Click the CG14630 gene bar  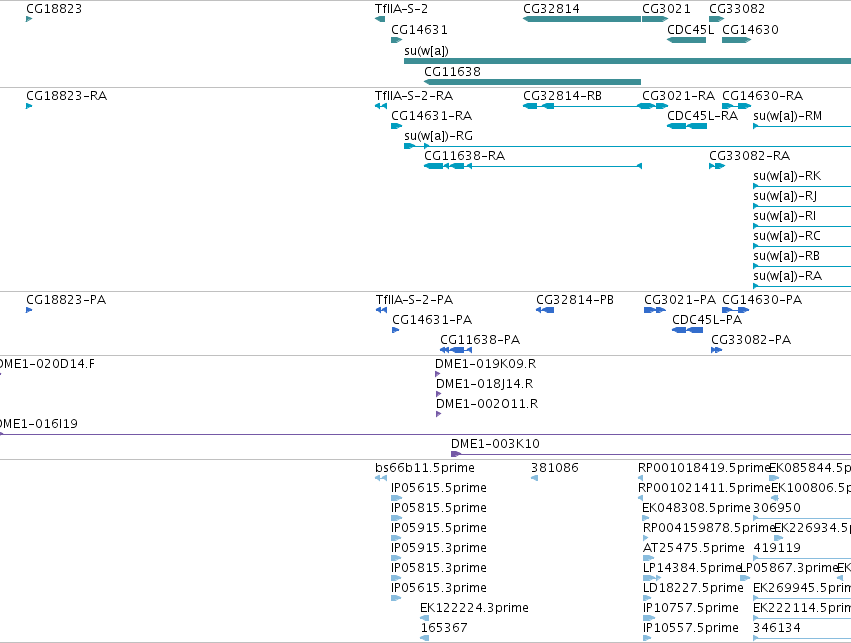[736, 40]
